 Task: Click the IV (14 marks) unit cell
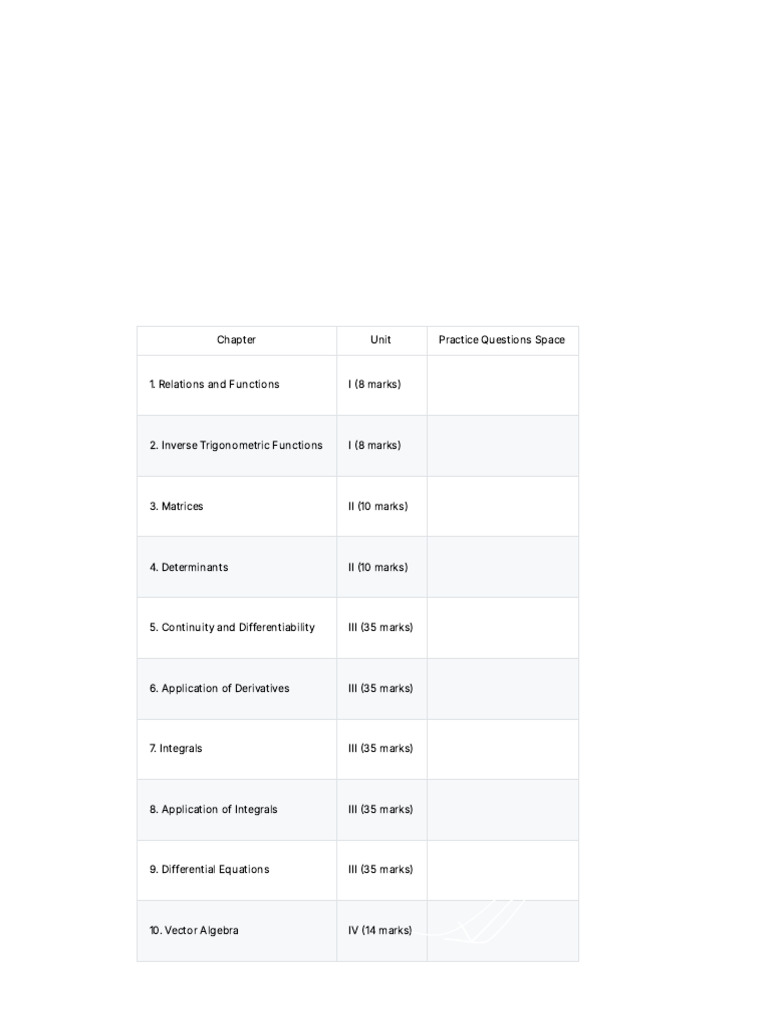(381, 931)
